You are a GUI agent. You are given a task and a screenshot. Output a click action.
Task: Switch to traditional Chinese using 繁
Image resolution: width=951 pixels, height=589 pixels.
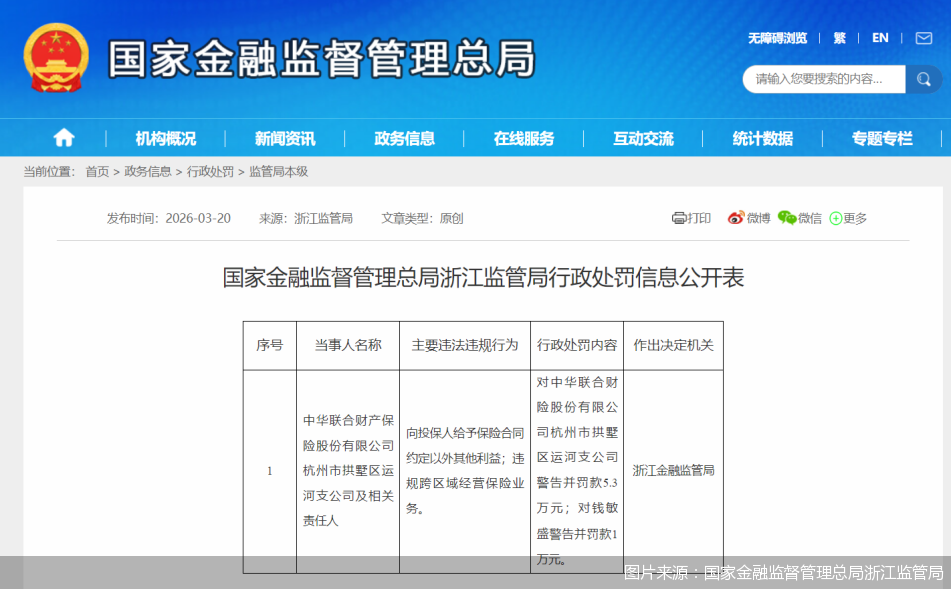point(839,38)
